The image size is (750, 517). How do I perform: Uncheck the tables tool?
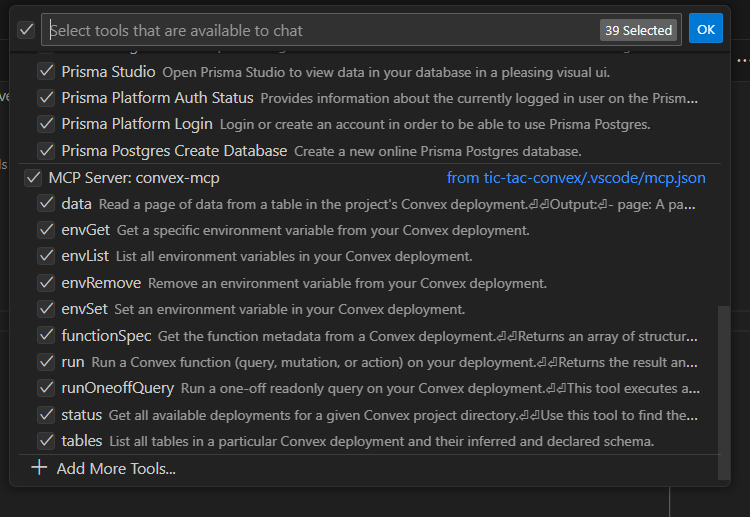[46, 440]
